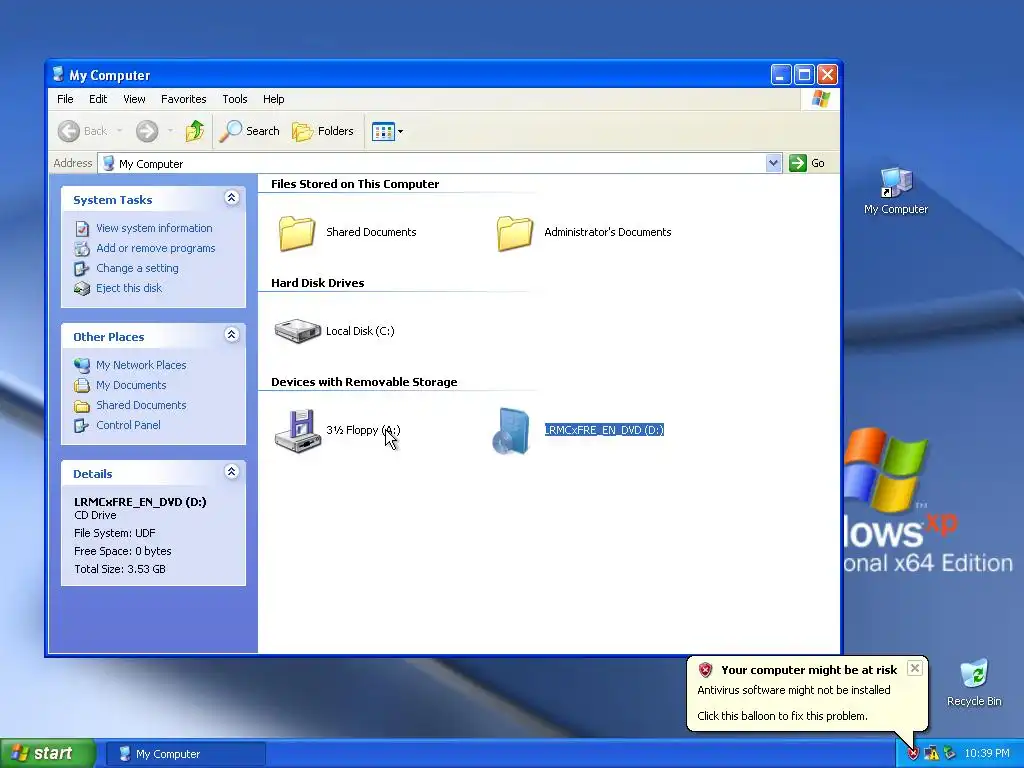Click the Windows flag logo in menu bar
The width and height of the screenshot is (1024, 768).
pos(820,99)
